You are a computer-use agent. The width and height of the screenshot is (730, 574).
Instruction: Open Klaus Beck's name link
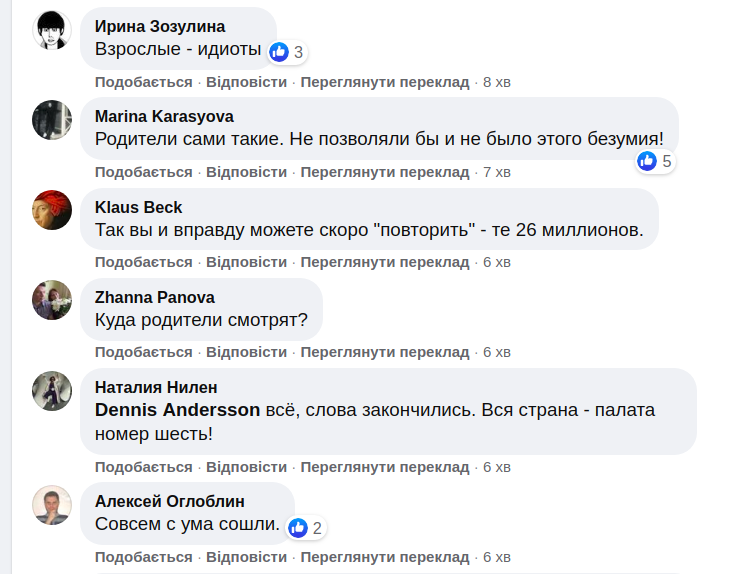[x=138, y=207]
